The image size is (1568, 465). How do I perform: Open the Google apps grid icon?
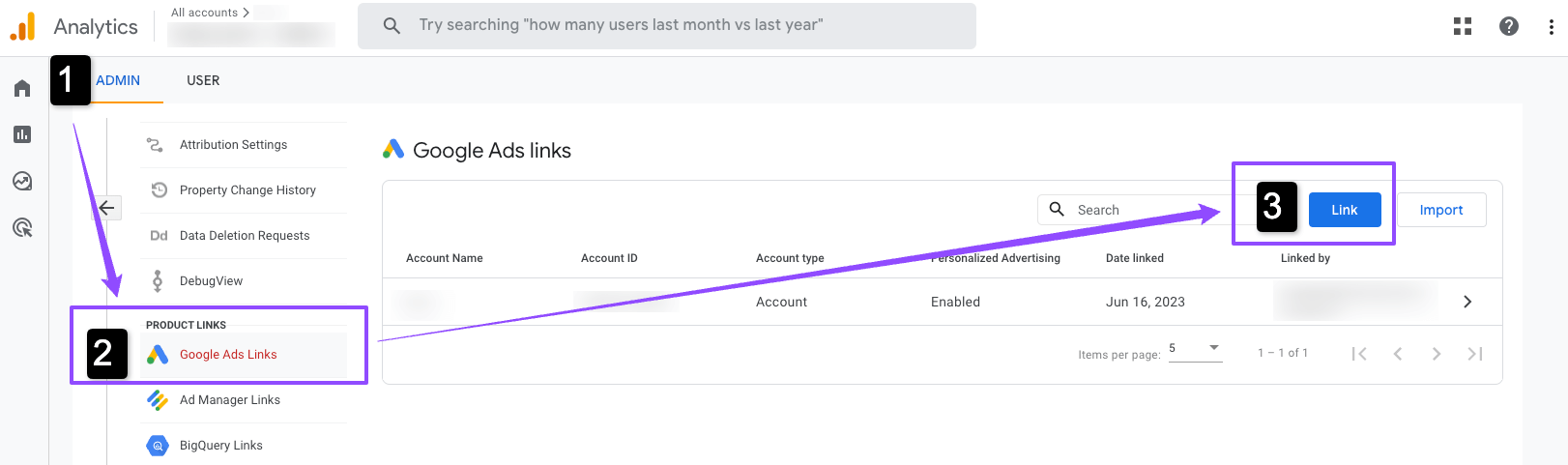[x=1463, y=26]
